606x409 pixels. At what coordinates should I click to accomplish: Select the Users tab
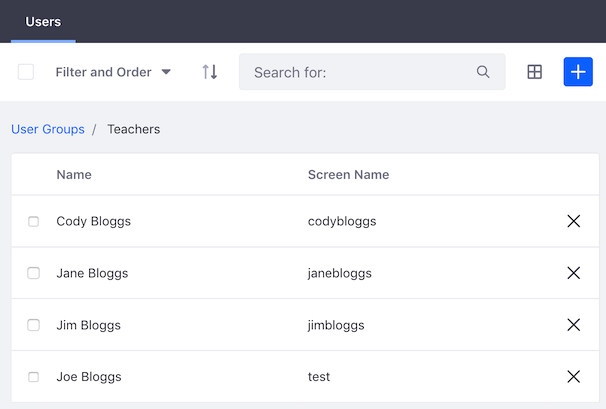click(x=43, y=22)
